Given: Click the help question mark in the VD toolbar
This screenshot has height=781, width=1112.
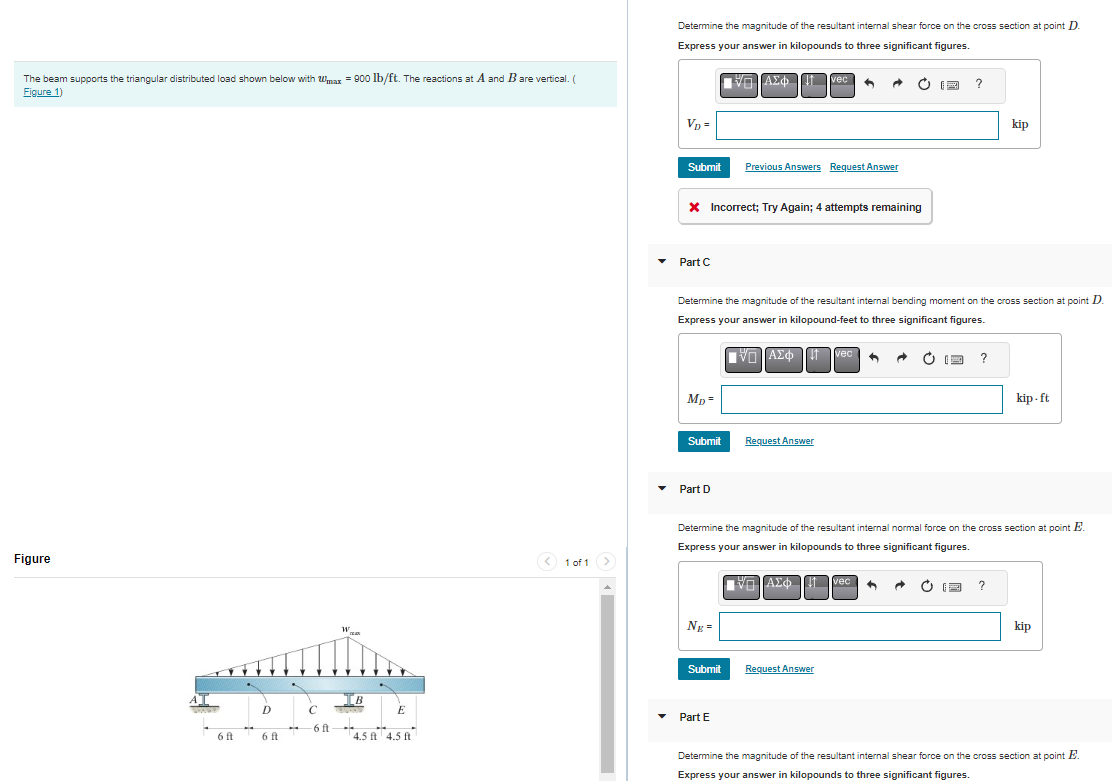Looking at the screenshot, I should click(978, 85).
